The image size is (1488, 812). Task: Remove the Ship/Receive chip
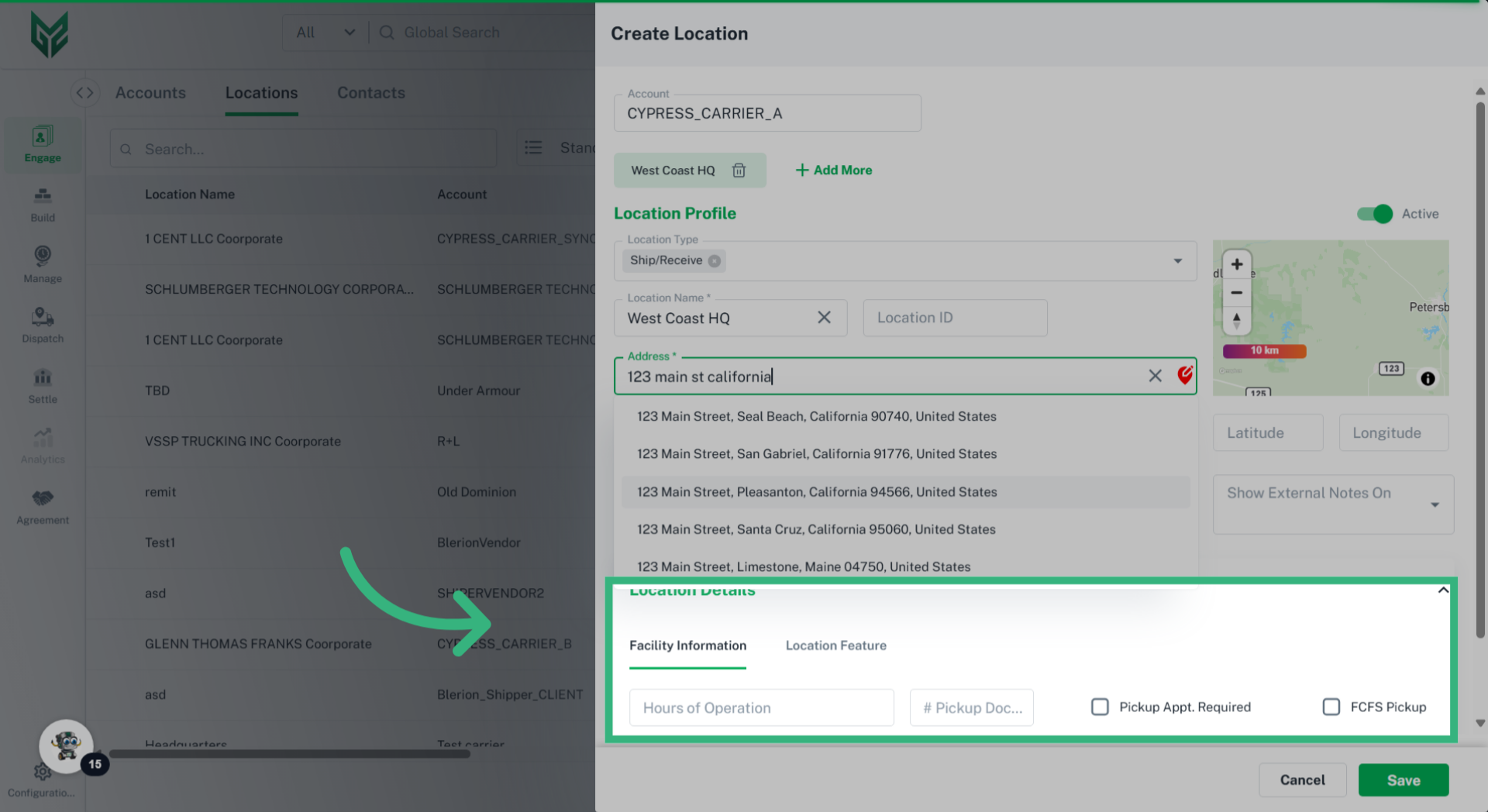(x=715, y=261)
